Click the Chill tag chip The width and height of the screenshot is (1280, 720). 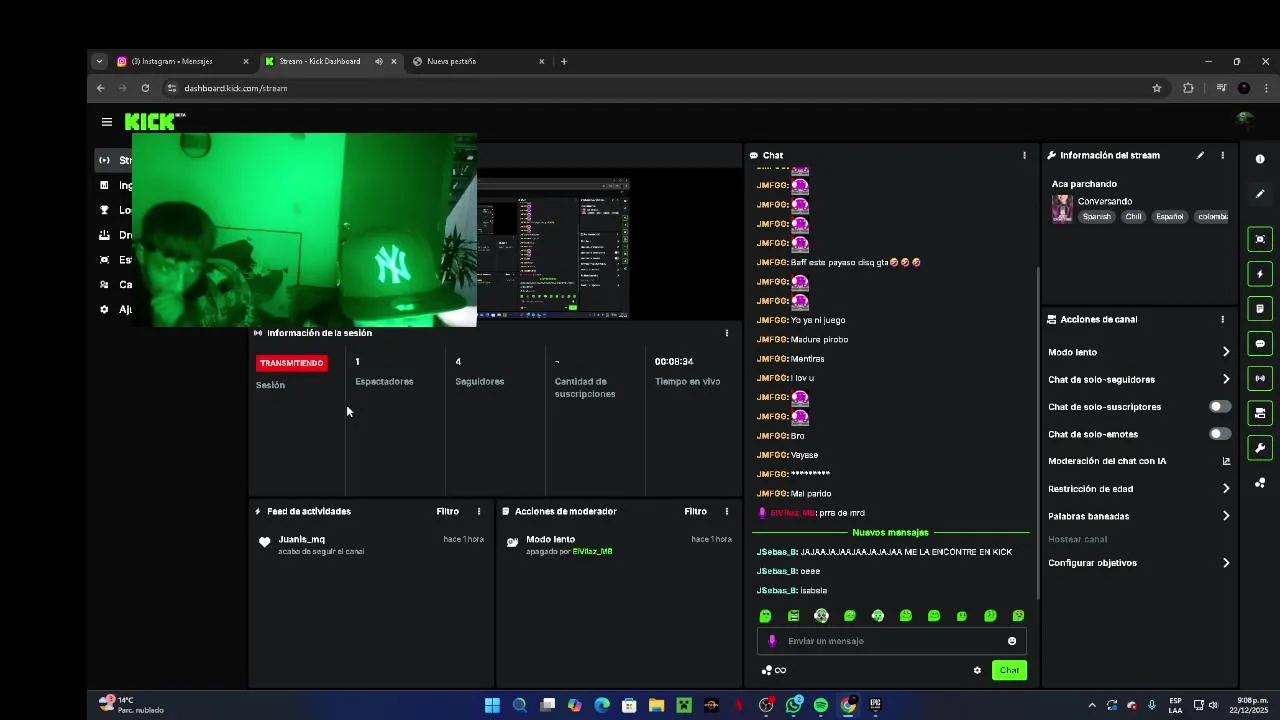pyautogui.click(x=1133, y=217)
